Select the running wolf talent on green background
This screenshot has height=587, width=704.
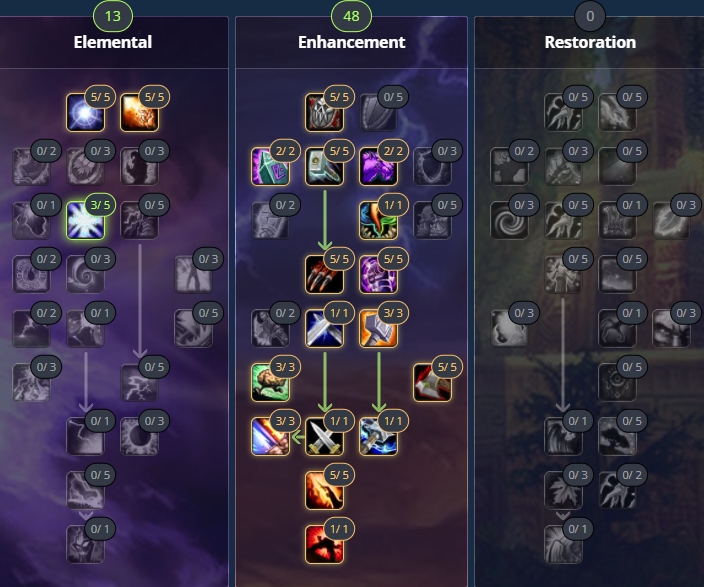point(270,382)
